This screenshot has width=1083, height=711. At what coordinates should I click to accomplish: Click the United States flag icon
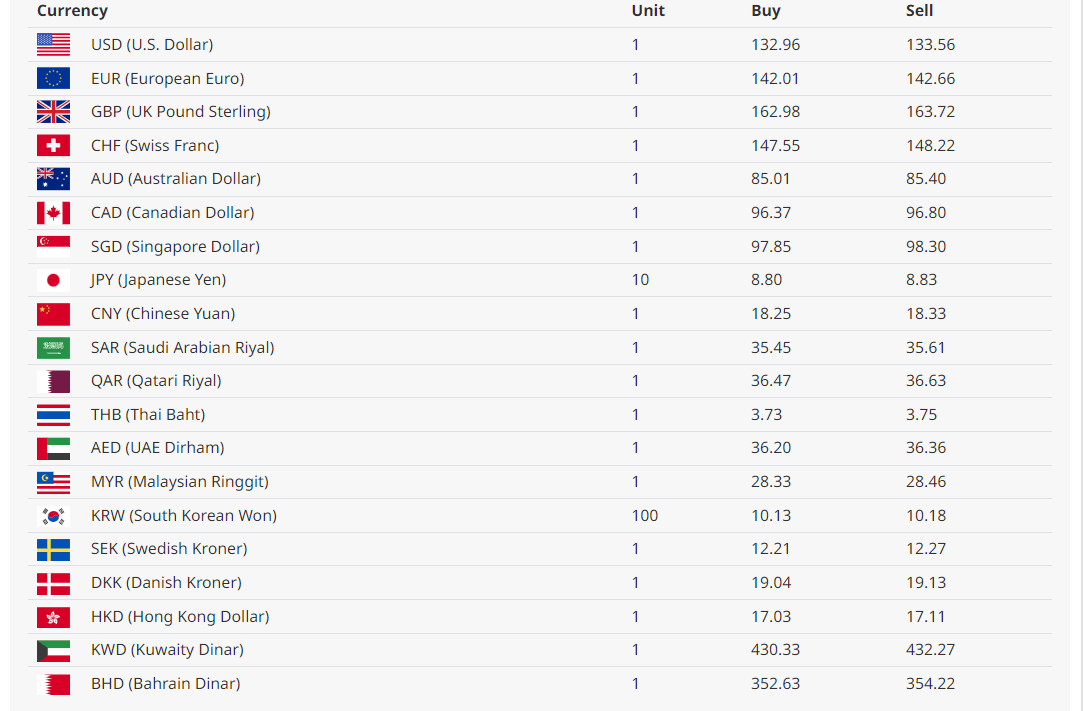coord(53,45)
